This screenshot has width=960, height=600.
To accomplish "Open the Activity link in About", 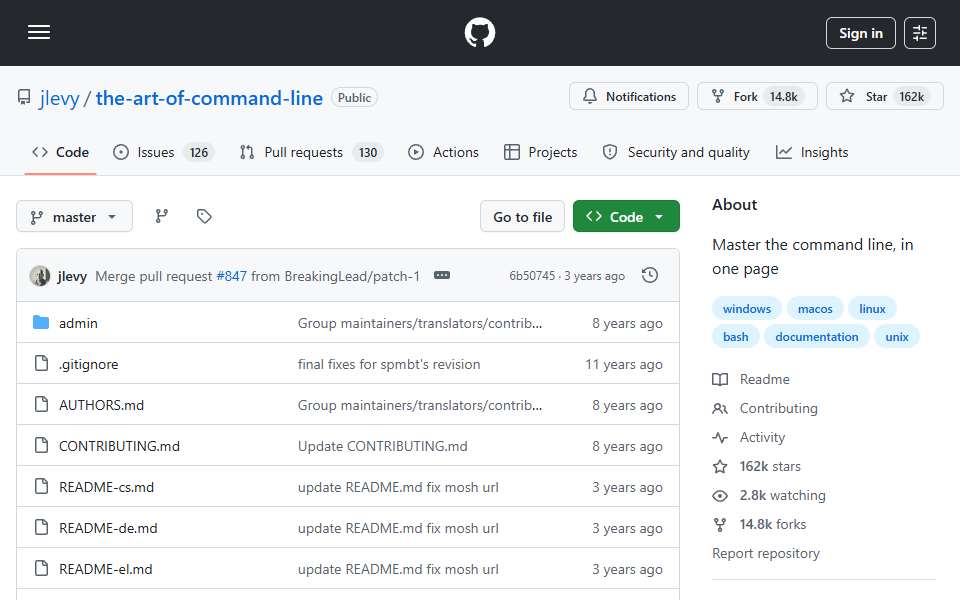I will 749,437.
